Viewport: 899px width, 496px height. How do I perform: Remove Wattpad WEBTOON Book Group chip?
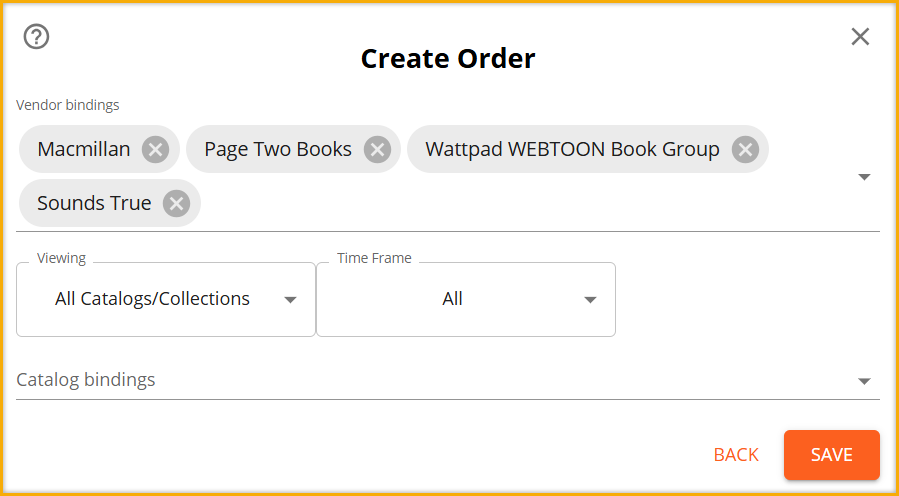tap(745, 150)
